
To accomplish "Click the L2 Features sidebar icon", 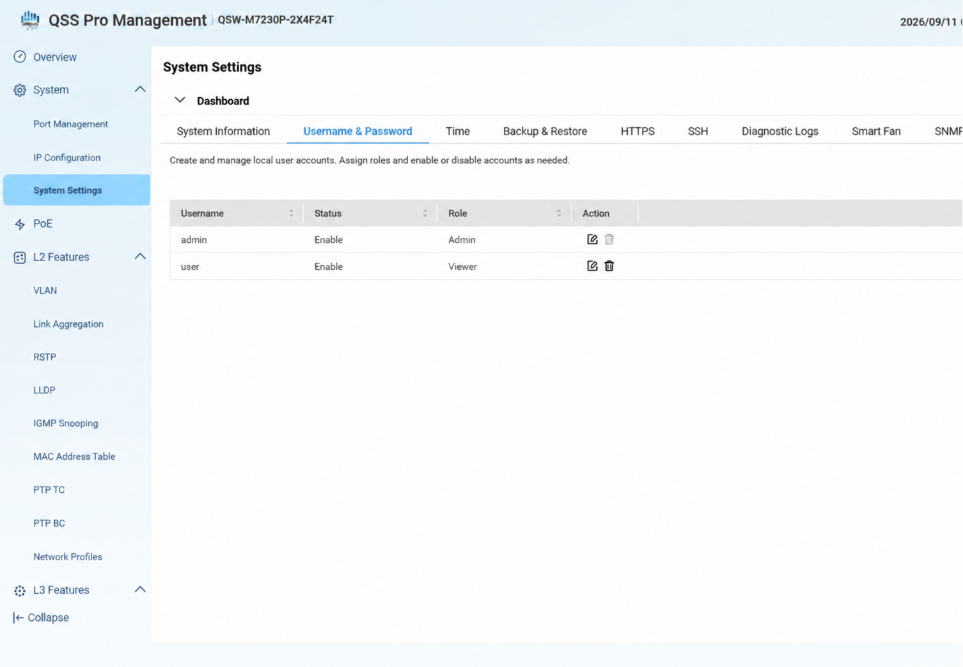I will [20, 257].
